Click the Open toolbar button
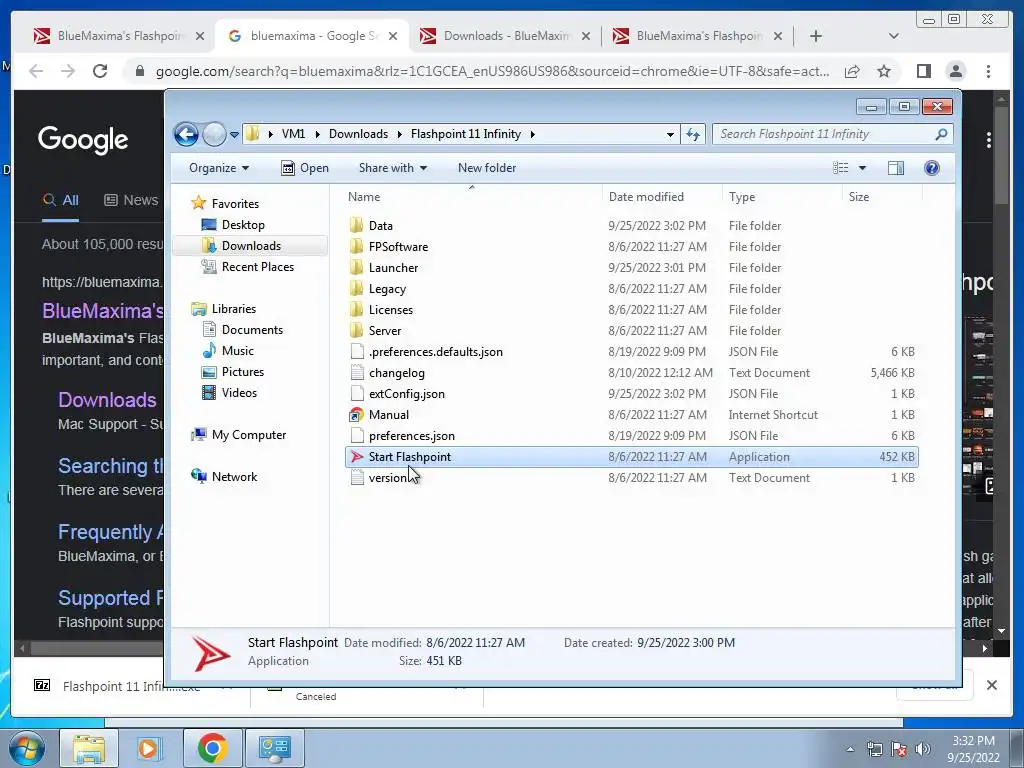The width and height of the screenshot is (1024, 768). point(305,168)
